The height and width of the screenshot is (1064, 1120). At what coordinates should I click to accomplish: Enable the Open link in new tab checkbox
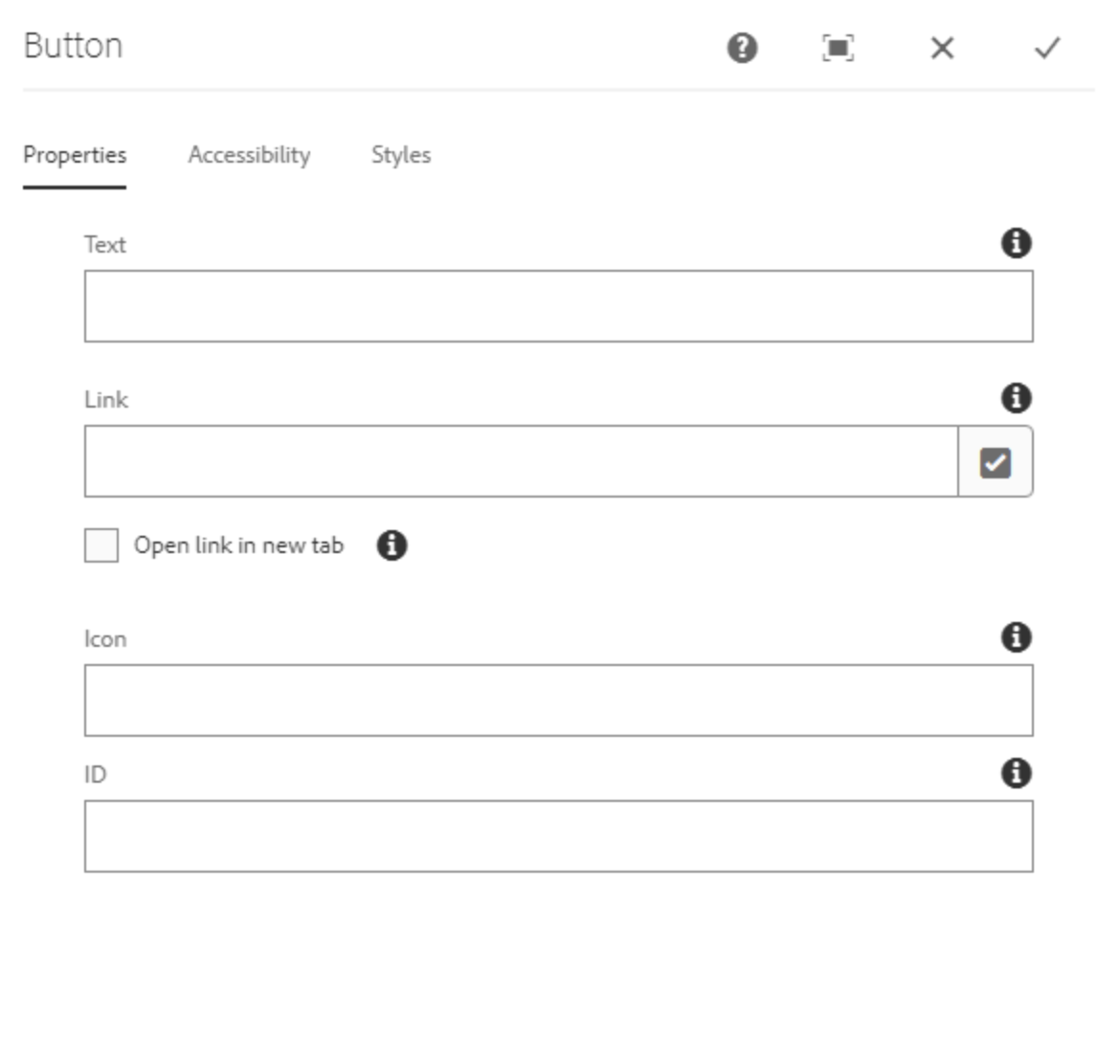101,545
